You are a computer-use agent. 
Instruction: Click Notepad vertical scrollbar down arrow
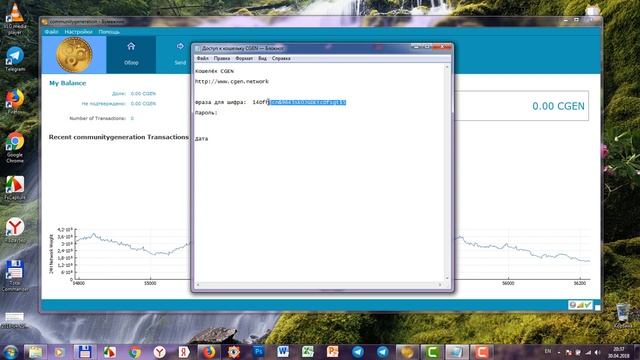tap(447, 278)
